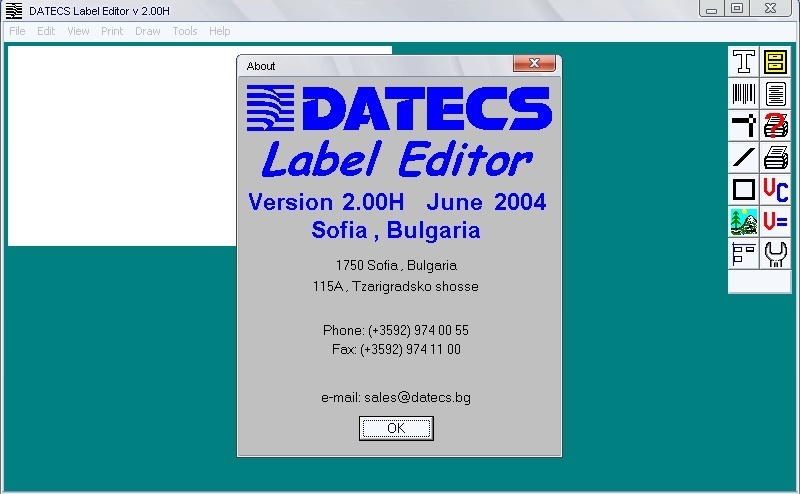Viewport: 800px width, 494px height.
Task: Click the Phone: (+3592) 974 00 55 line
Action: [395, 330]
